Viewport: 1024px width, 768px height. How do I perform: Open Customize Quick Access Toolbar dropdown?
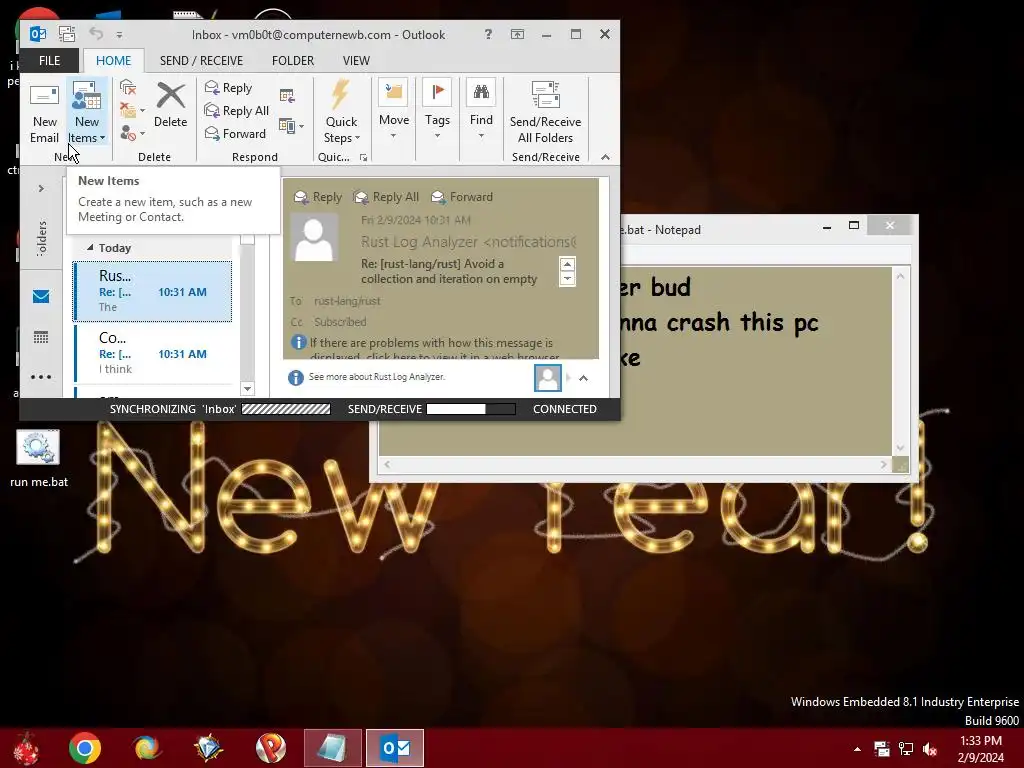pos(119,35)
